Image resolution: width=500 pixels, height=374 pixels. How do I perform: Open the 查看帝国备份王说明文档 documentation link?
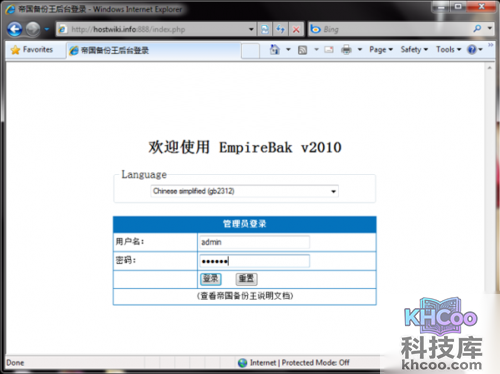point(245,296)
